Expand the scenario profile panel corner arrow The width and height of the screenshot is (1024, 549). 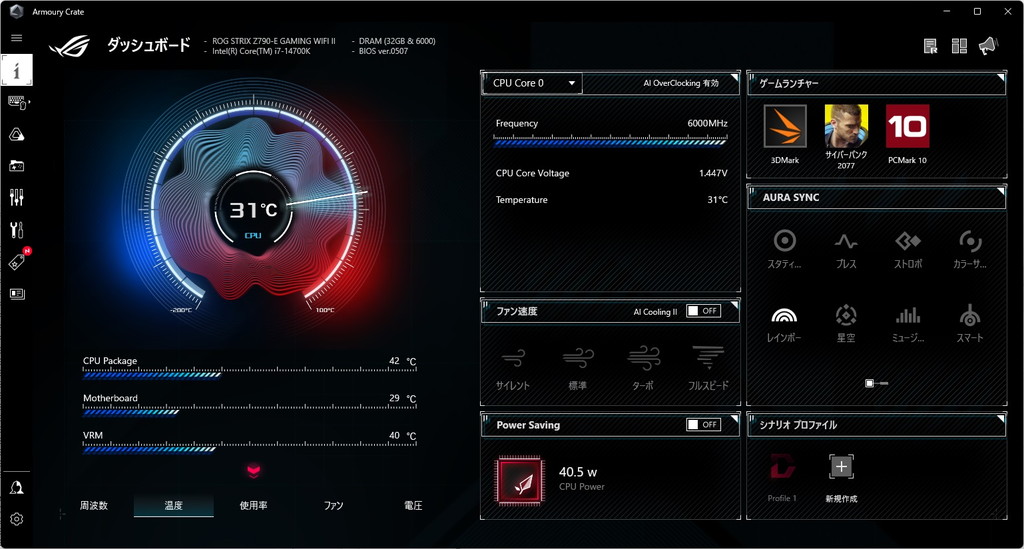coord(1000,418)
